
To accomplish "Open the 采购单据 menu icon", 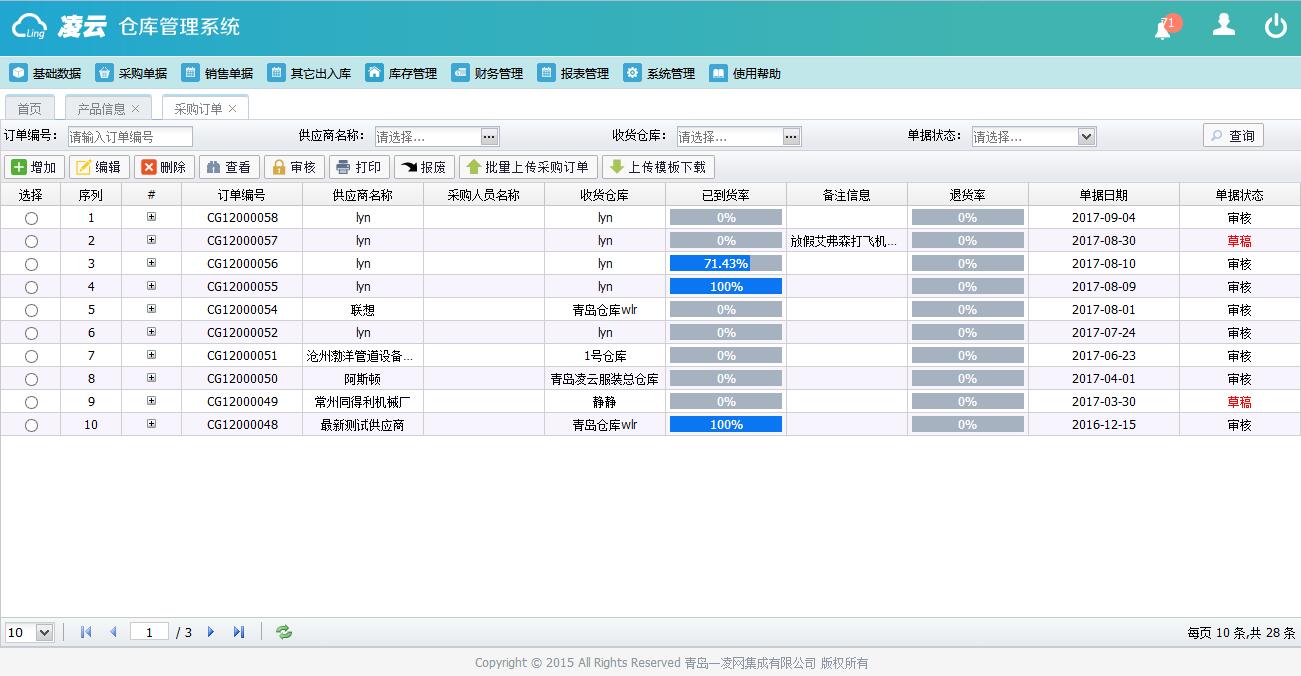I will (x=104, y=72).
